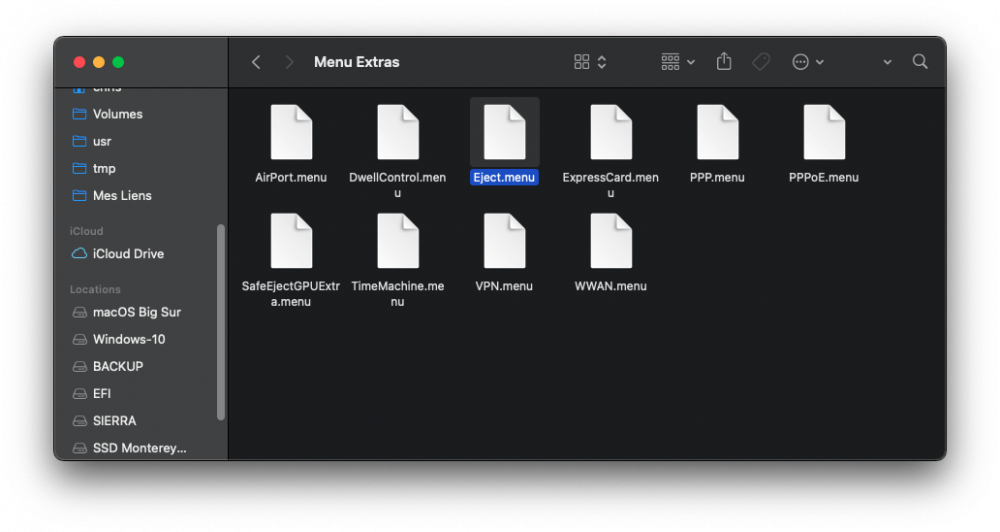
Task: Expand the toolbar overflow chevron
Action: (887, 63)
